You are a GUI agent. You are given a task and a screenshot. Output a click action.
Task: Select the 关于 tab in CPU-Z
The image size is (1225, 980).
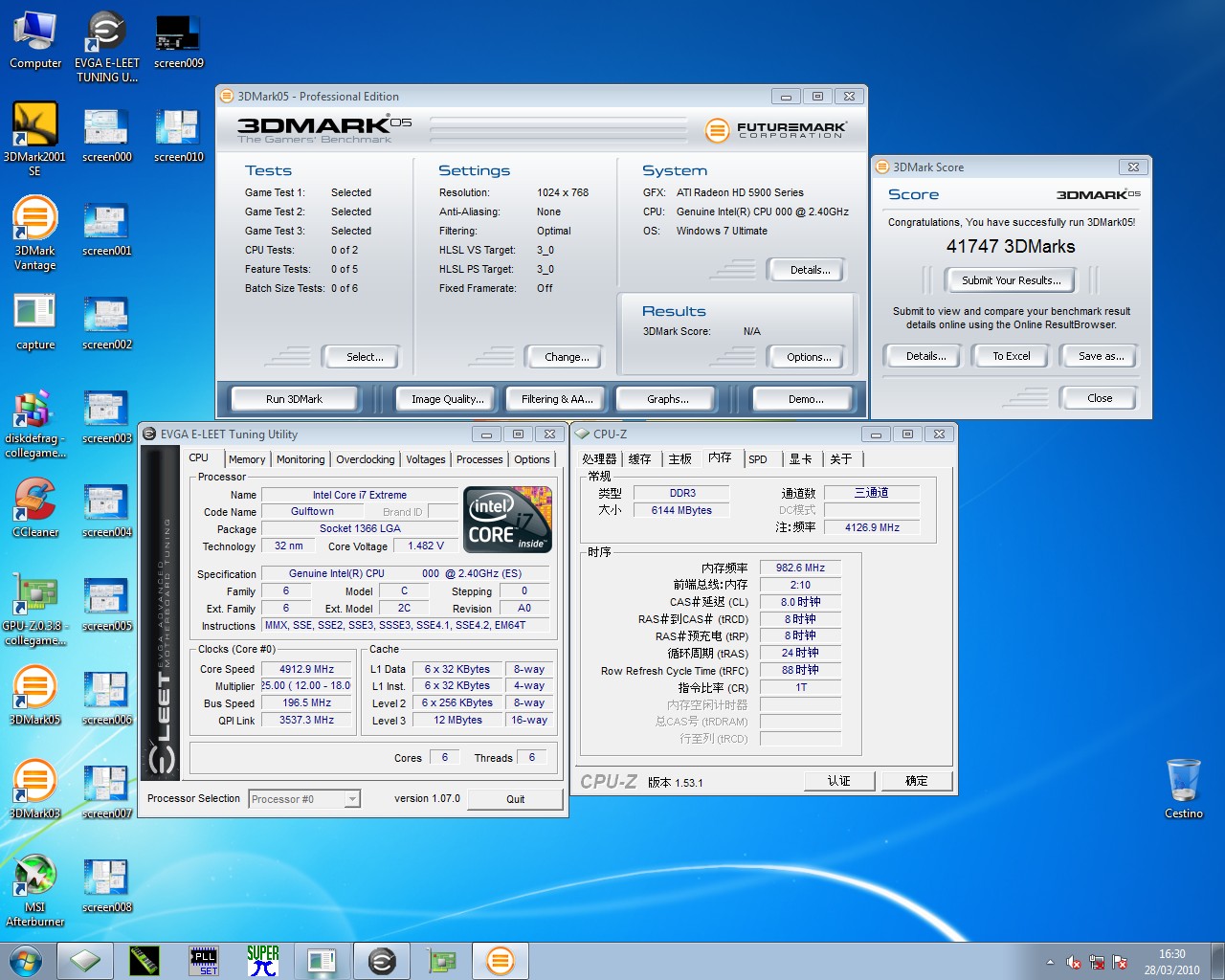pos(840,459)
